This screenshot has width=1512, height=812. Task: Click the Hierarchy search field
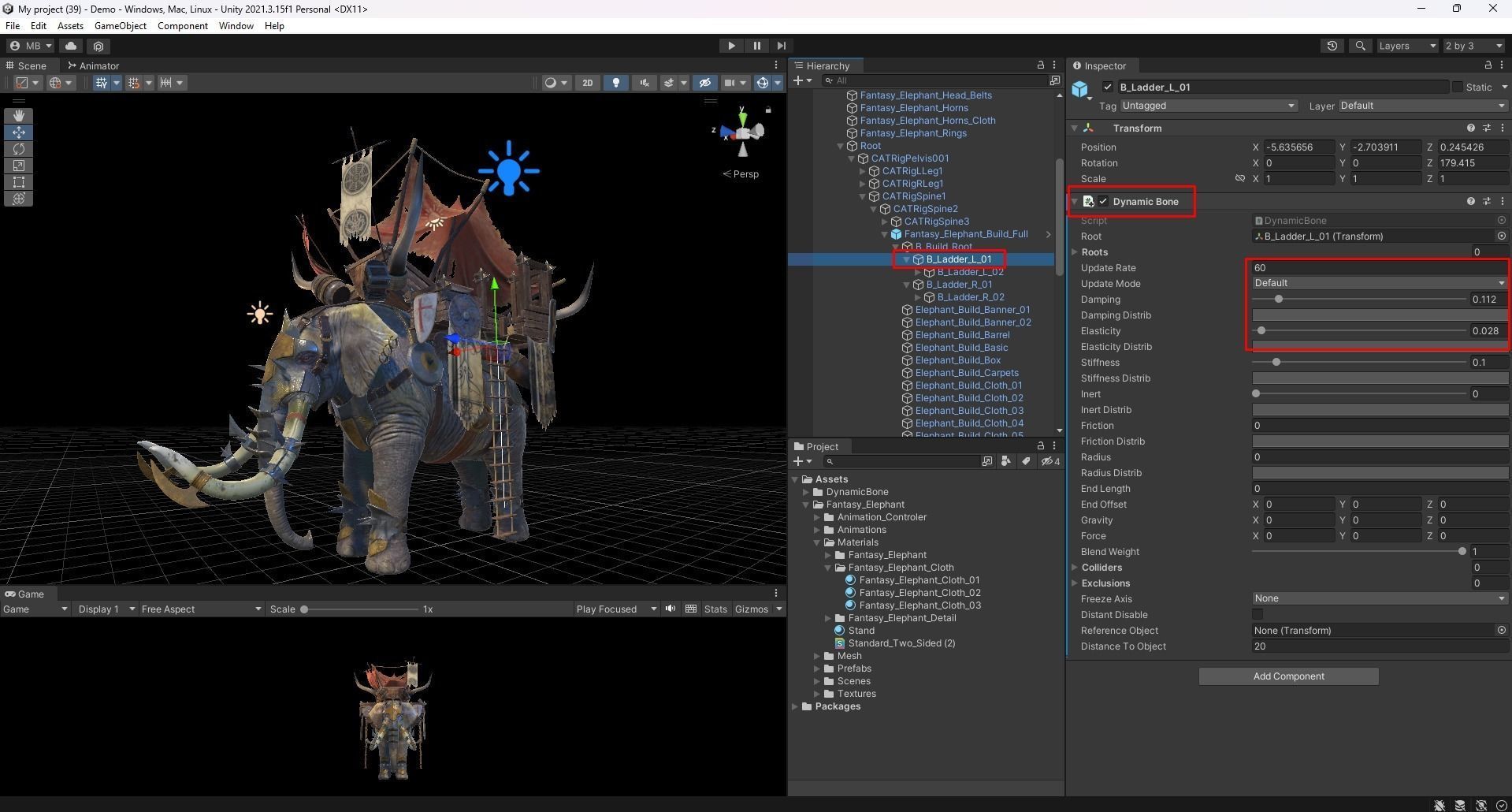(x=936, y=80)
